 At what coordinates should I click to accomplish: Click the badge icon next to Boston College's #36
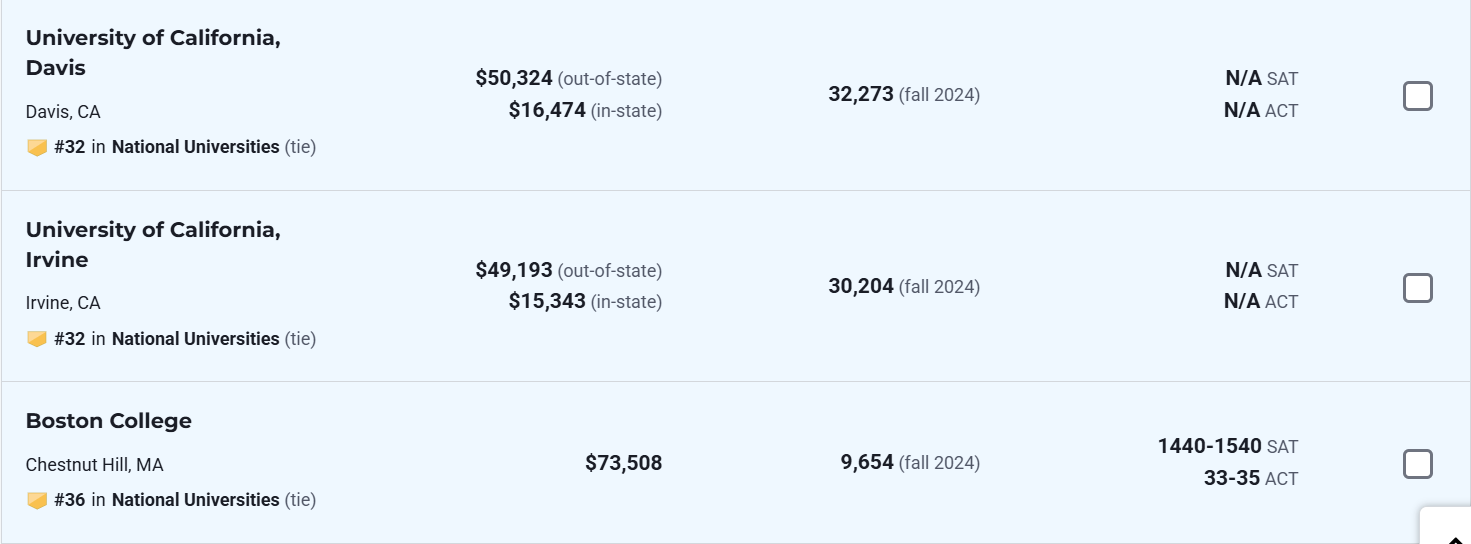(x=37, y=500)
